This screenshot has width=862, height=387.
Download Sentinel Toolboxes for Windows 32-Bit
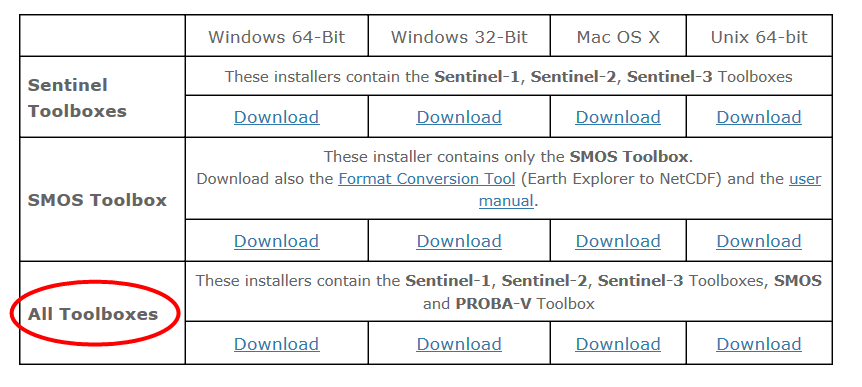coord(459,117)
